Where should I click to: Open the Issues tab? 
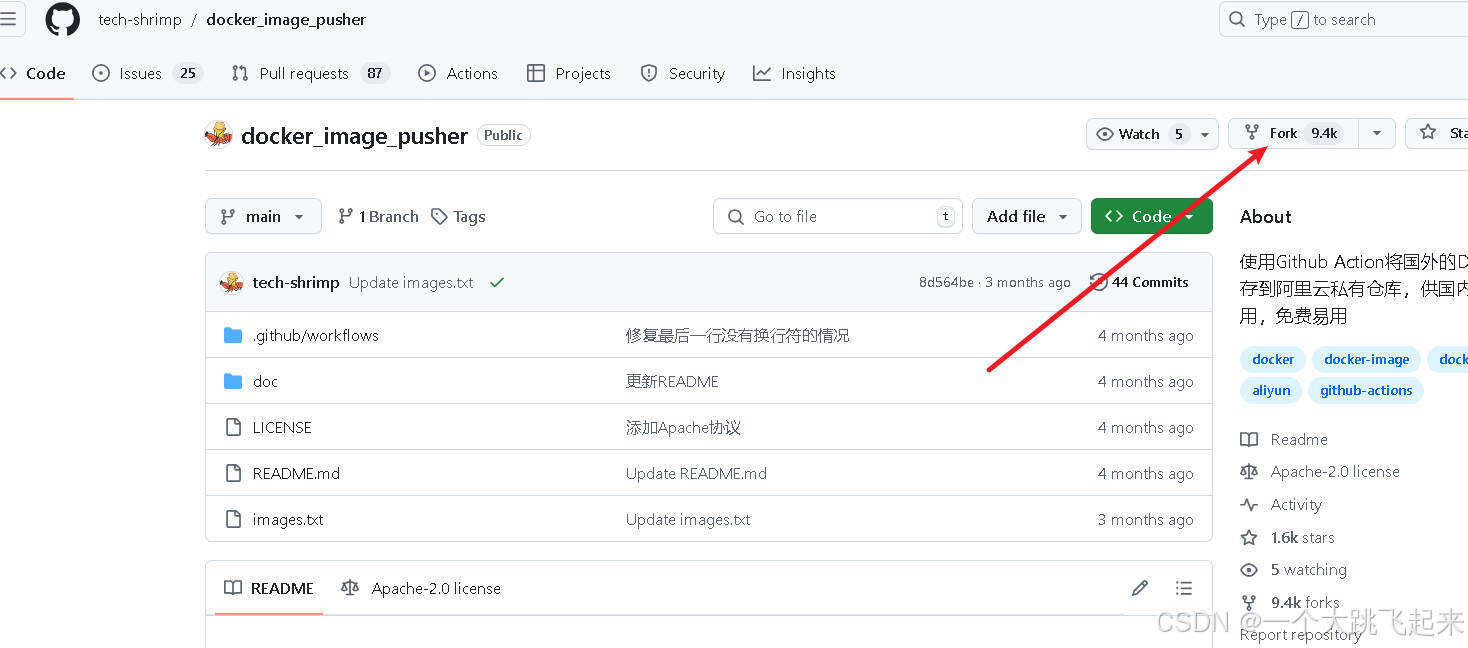pyautogui.click(x=146, y=74)
